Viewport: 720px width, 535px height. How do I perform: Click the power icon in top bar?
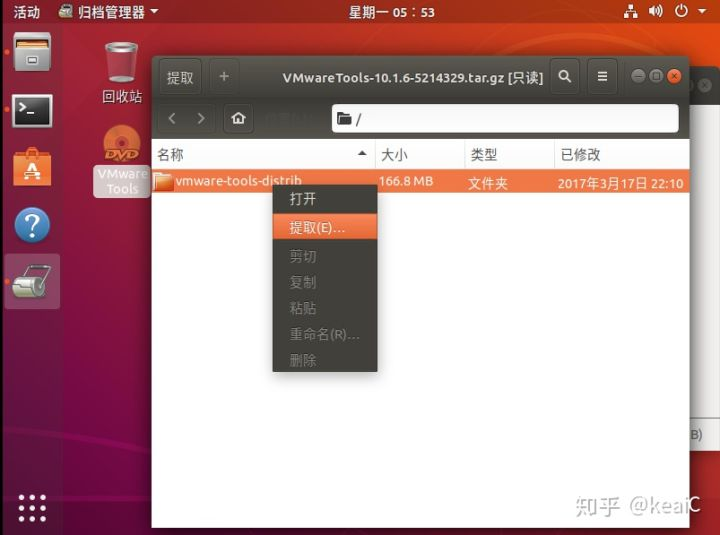(x=681, y=11)
